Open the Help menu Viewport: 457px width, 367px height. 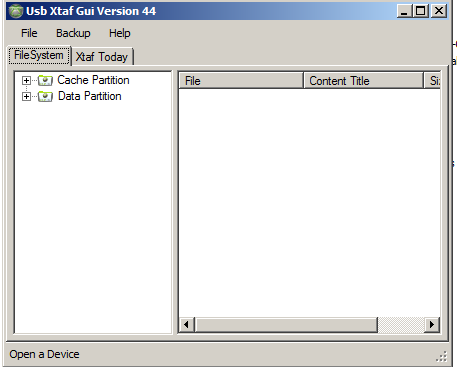coord(120,33)
